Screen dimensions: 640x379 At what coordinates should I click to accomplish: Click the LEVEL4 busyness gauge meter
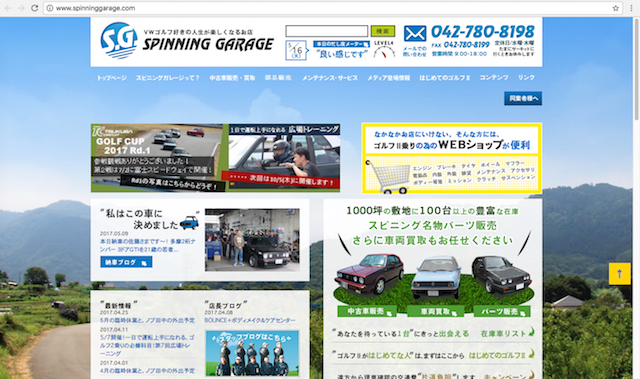(384, 49)
